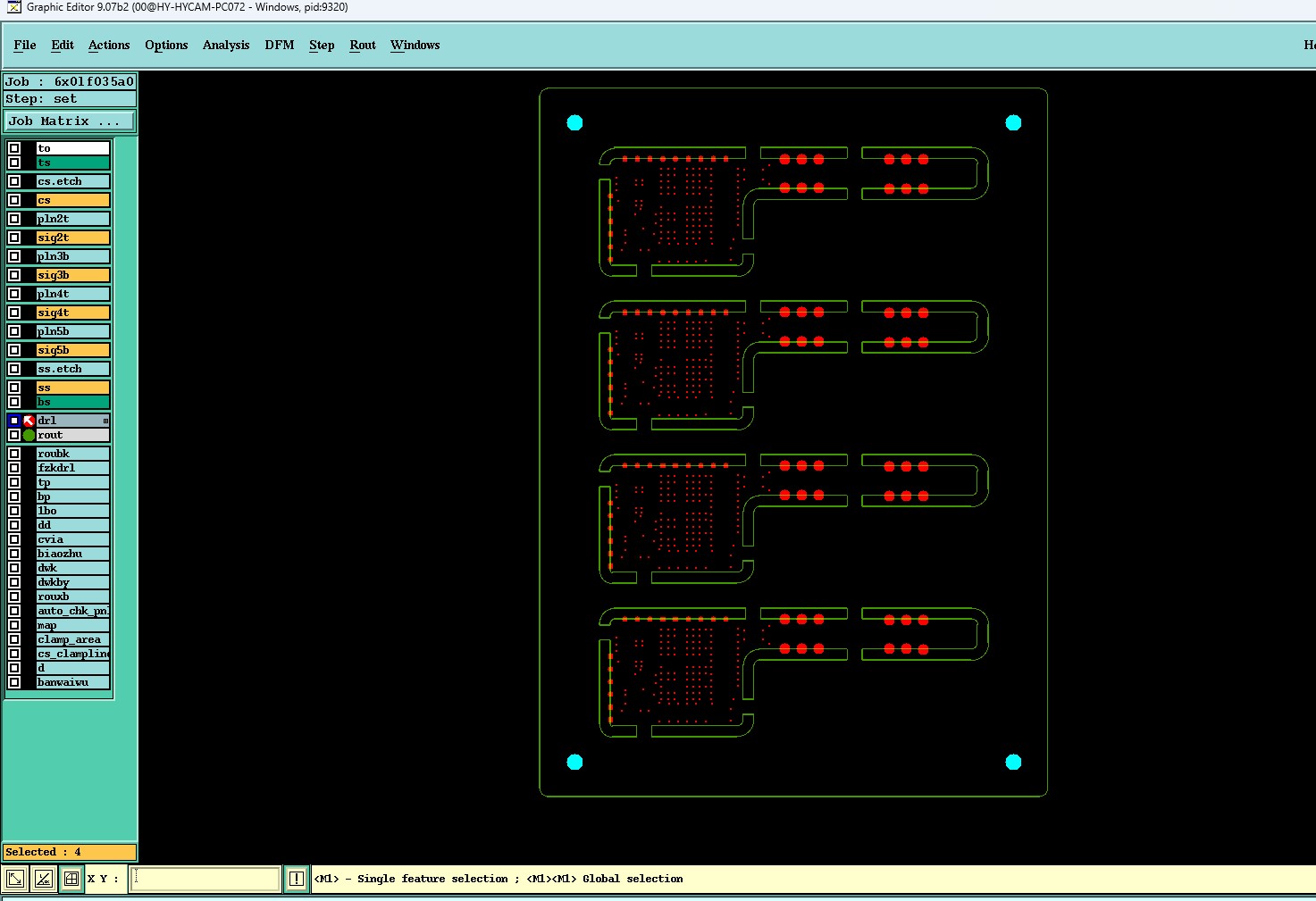Click the angle measurement icon beside it
The width and height of the screenshot is (1316, 901).
point(43,879)
